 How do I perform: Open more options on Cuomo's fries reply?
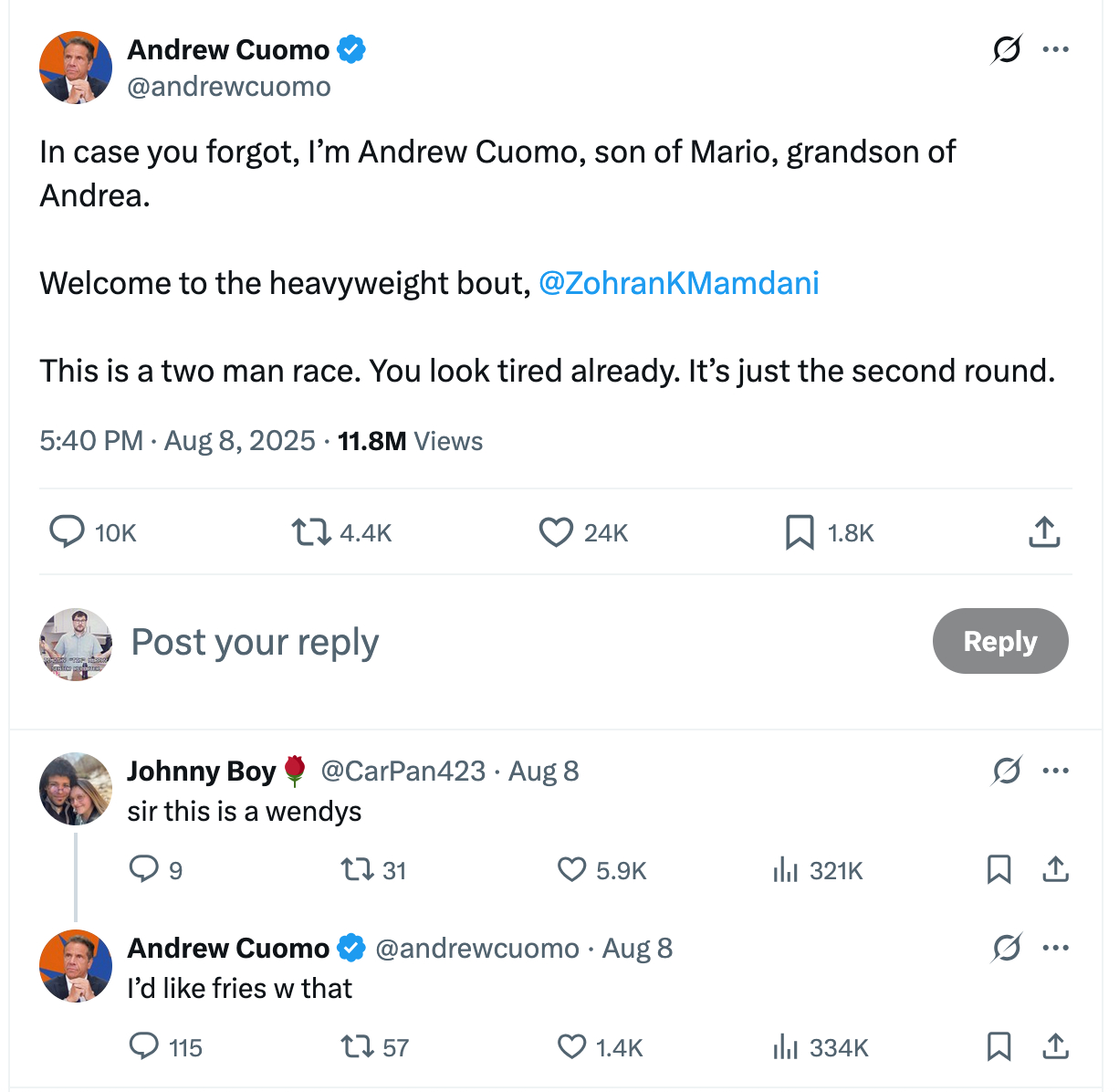pyautogui.click(x=1055, y=948)
